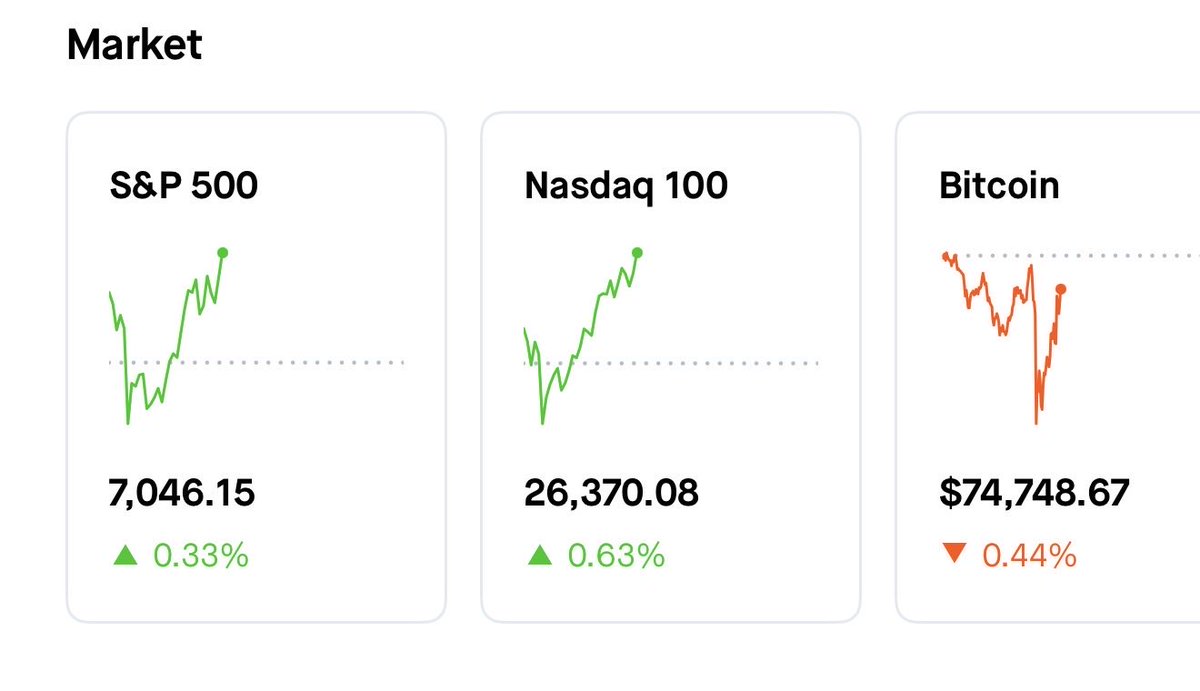Click the Nasdaq 100 chart end dot
1200x691 pixels.
[x=638, y=253]
